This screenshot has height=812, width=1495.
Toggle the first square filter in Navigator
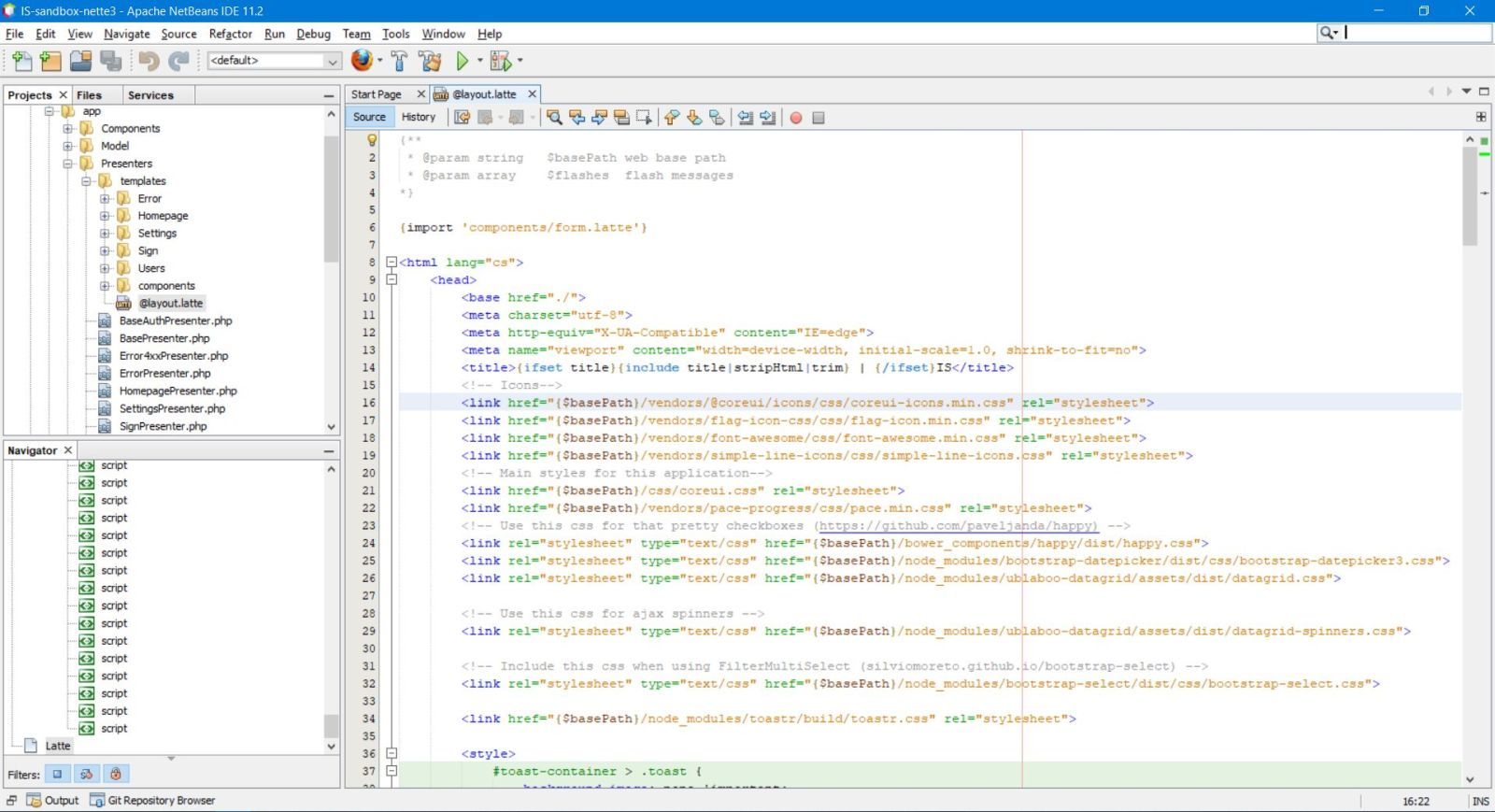tap(58, 774)
